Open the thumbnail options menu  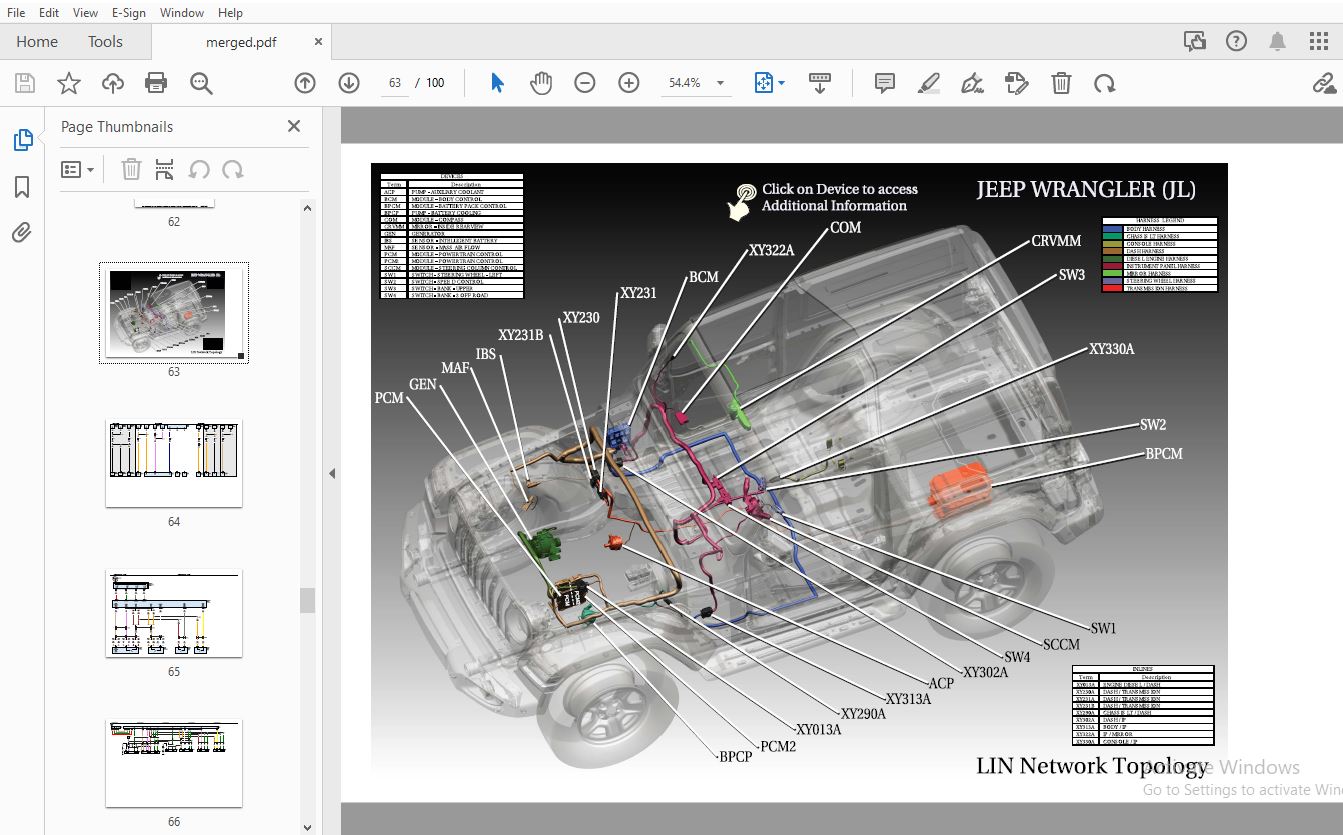[x=77, y=169]
